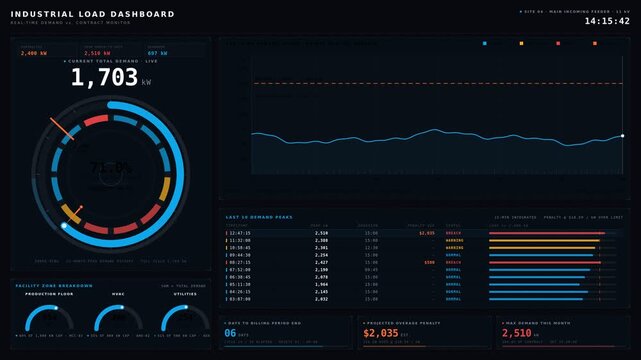The height and width of the screenshot is (360, 641).
Task: Select the 11:32:00 peak row
Action: point(424,241)
